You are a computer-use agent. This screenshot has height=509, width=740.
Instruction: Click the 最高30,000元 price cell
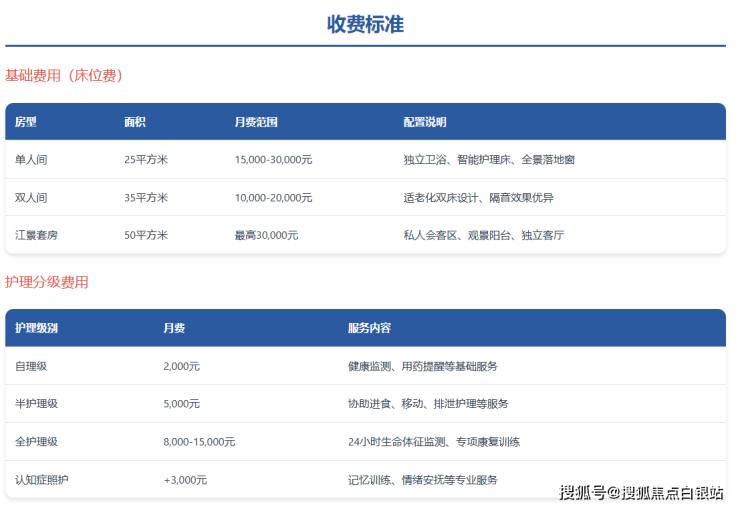click(x=266, y=236)
